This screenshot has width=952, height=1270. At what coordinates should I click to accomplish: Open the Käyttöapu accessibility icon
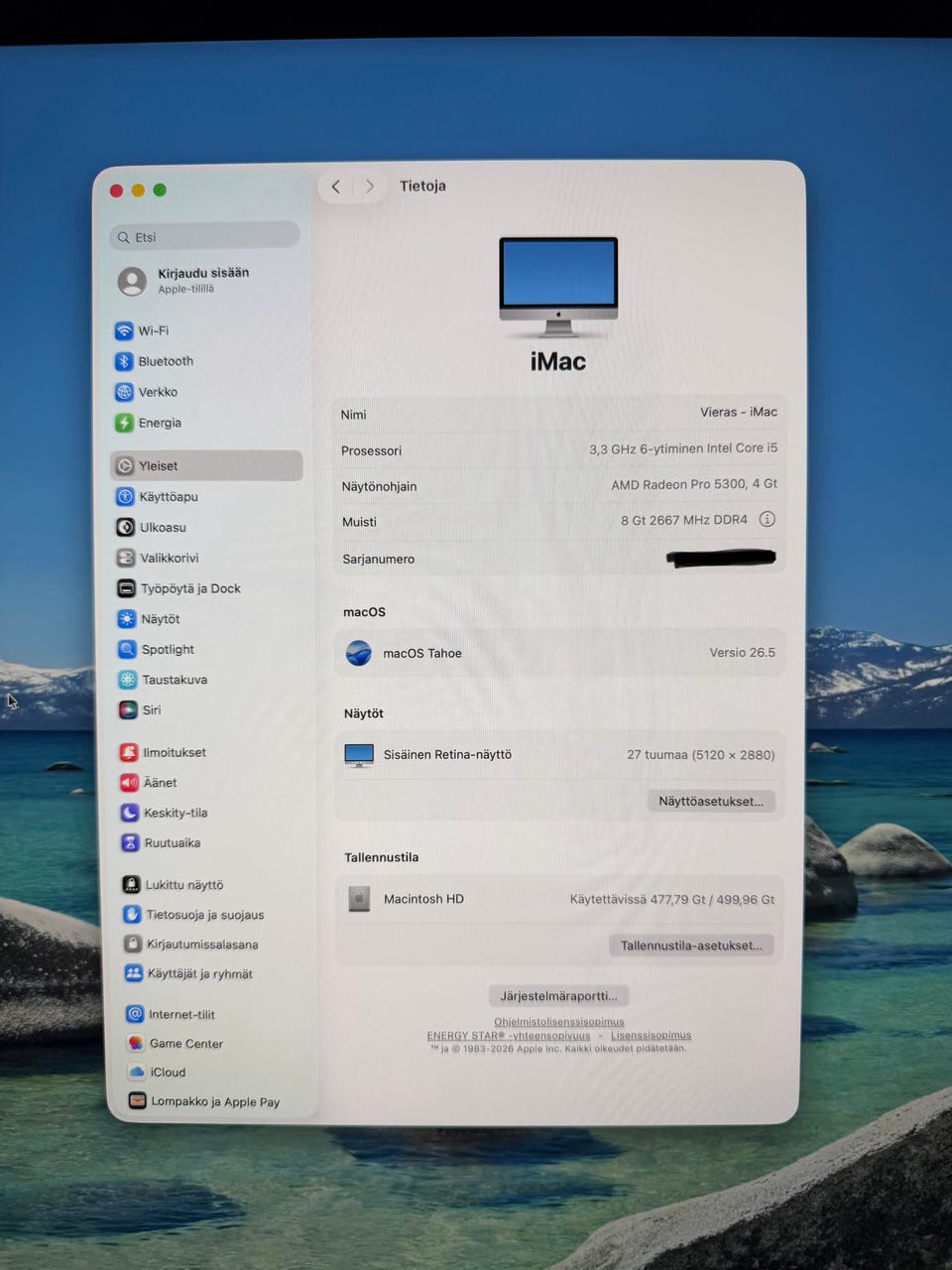tap(125, 496)
